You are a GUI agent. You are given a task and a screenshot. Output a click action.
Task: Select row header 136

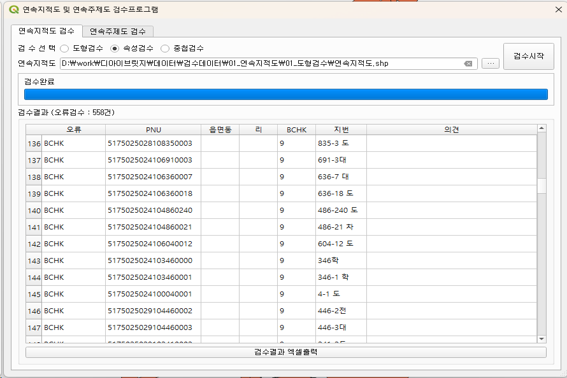tap(34, 144)
